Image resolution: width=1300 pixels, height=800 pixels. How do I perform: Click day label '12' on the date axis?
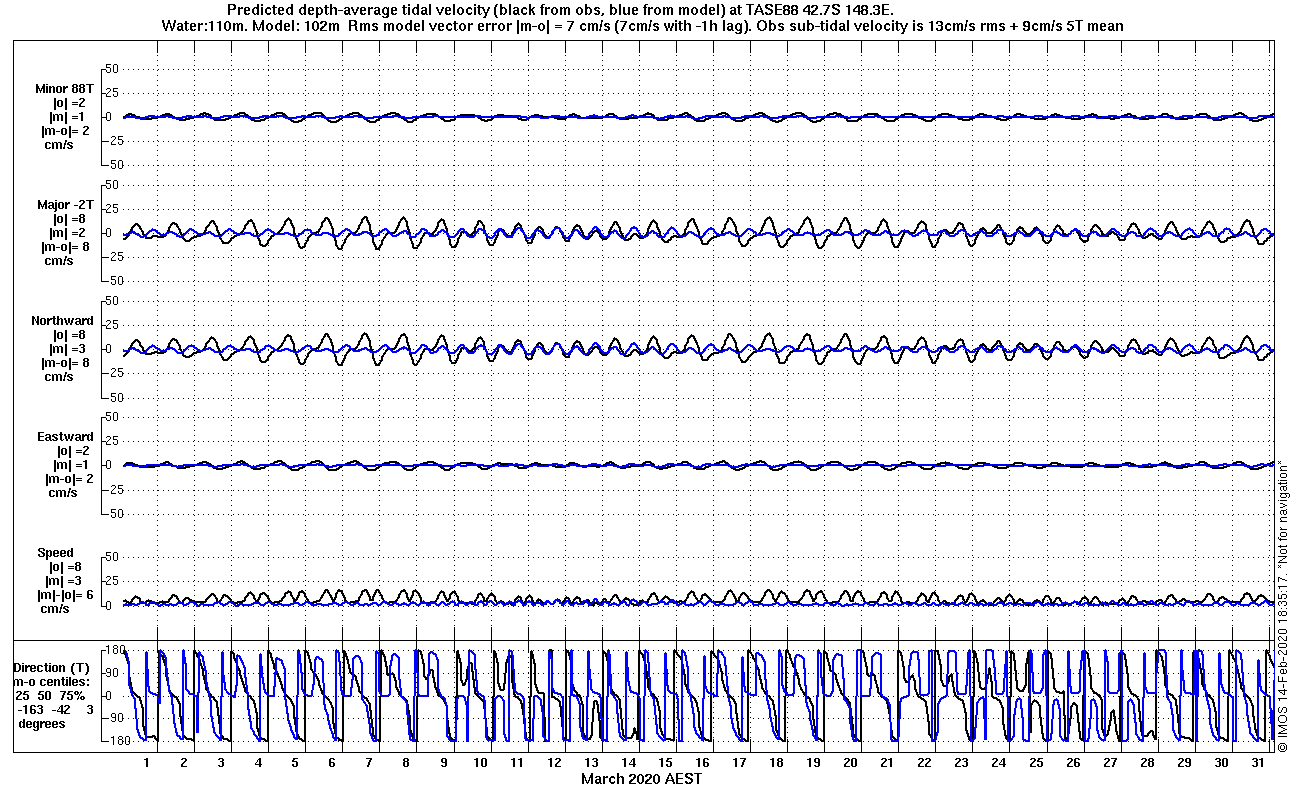(554, 762)
